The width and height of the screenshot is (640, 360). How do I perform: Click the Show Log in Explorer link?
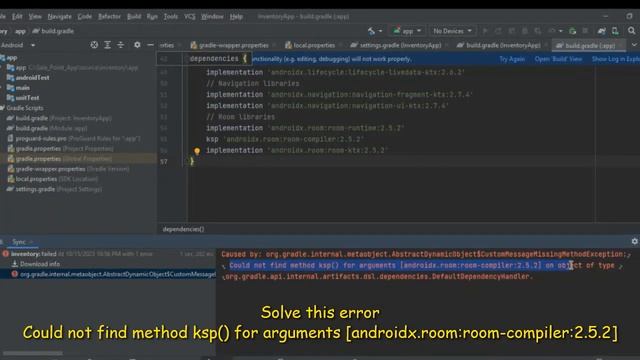click(616, 59)
